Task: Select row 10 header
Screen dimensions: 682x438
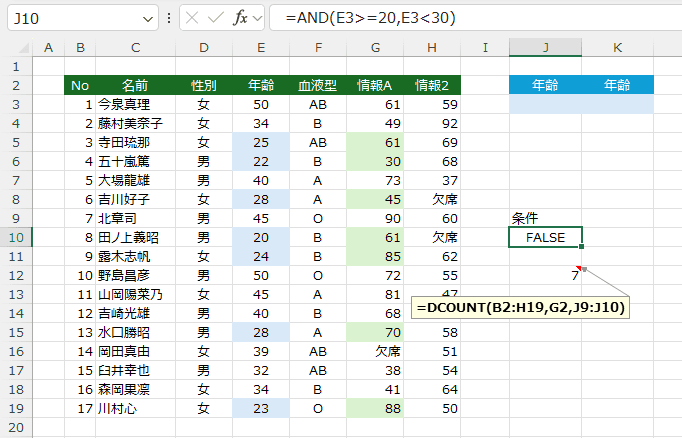Action: (x=17, y=237)
